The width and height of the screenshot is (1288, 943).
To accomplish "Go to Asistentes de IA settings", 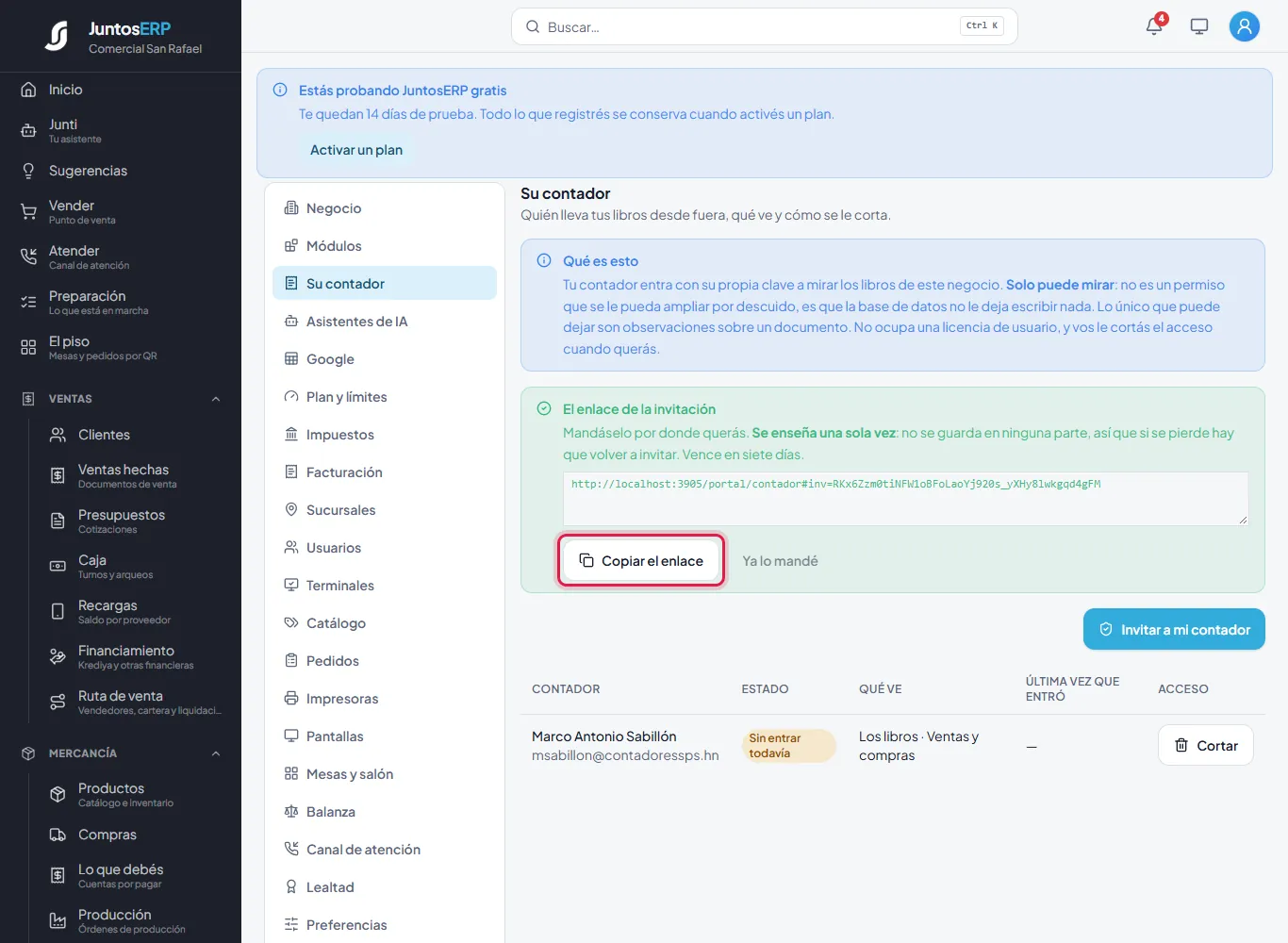I will pos(385,322).
